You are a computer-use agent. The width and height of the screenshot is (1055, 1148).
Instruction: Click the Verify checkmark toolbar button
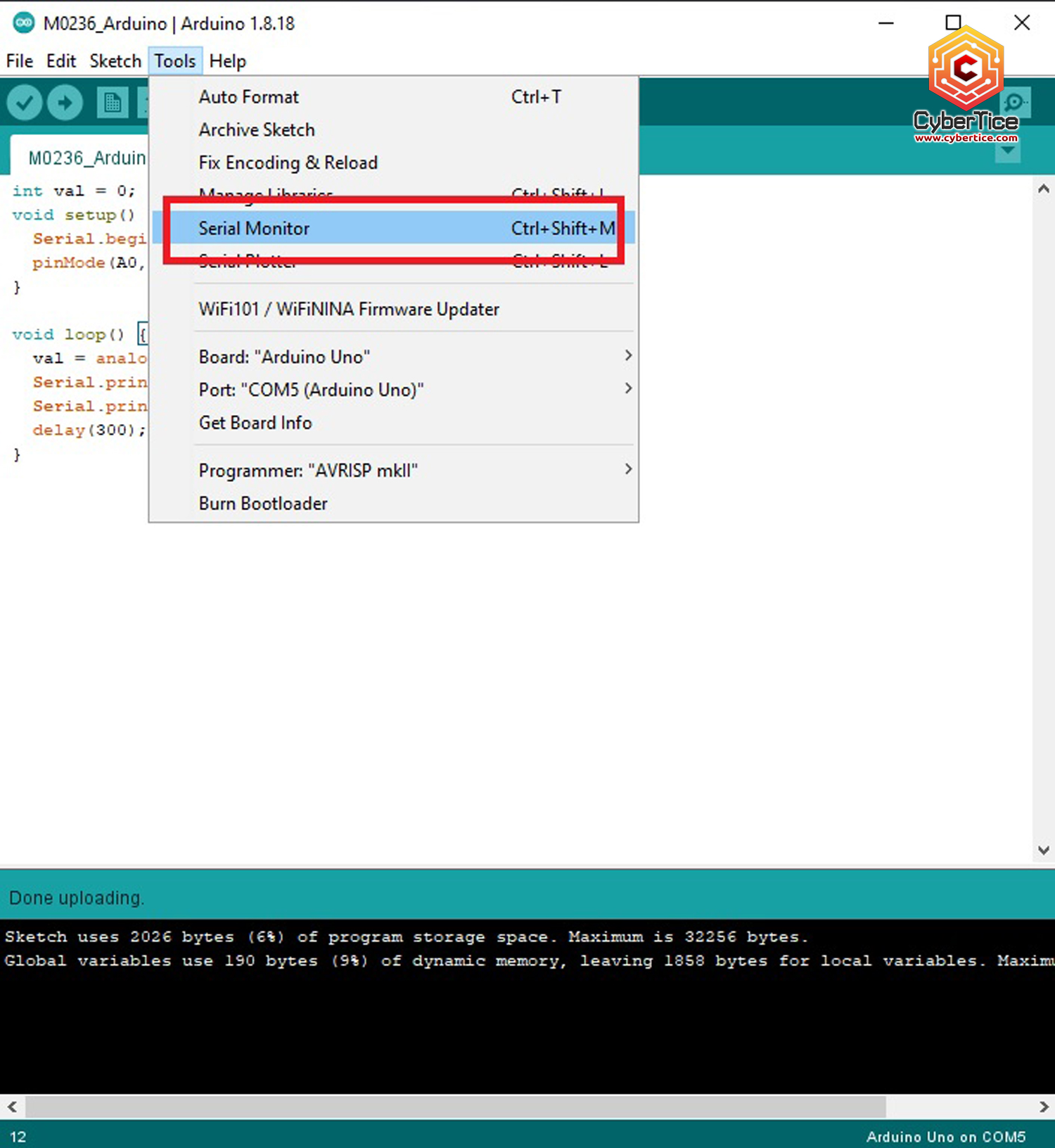(25, 103)
